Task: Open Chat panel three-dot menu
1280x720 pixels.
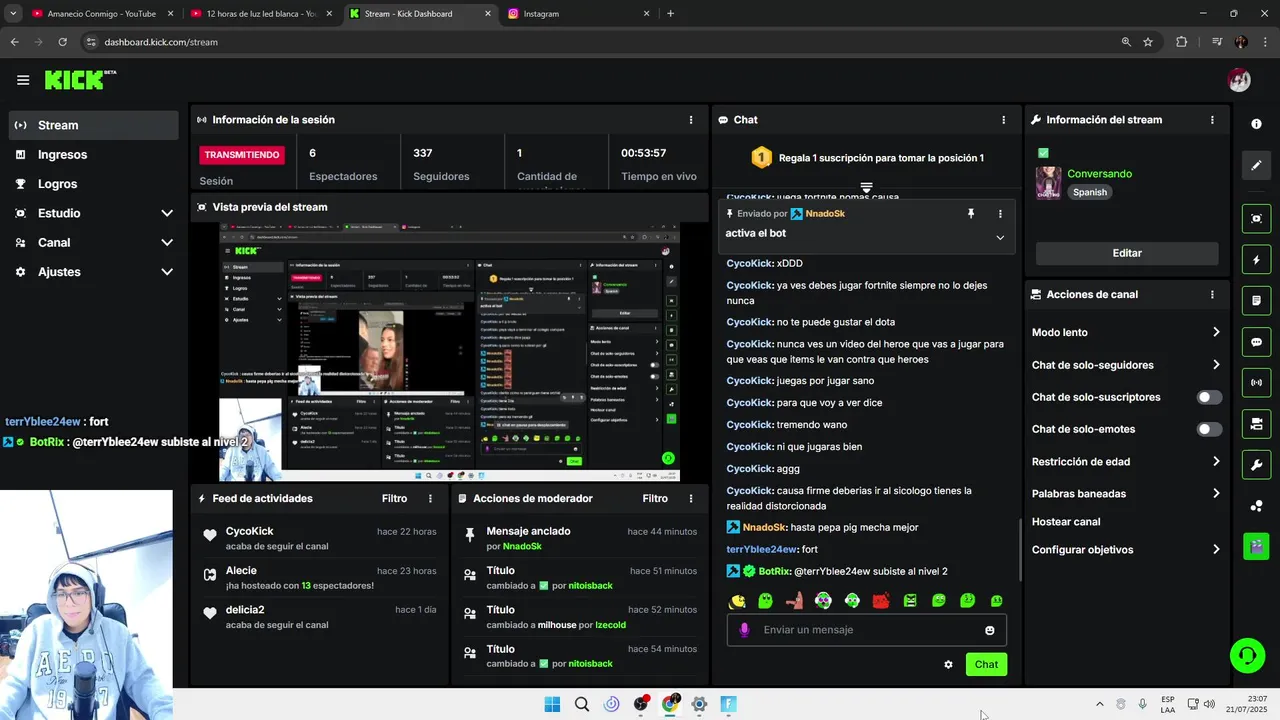Action: [x=1004, y=120]
